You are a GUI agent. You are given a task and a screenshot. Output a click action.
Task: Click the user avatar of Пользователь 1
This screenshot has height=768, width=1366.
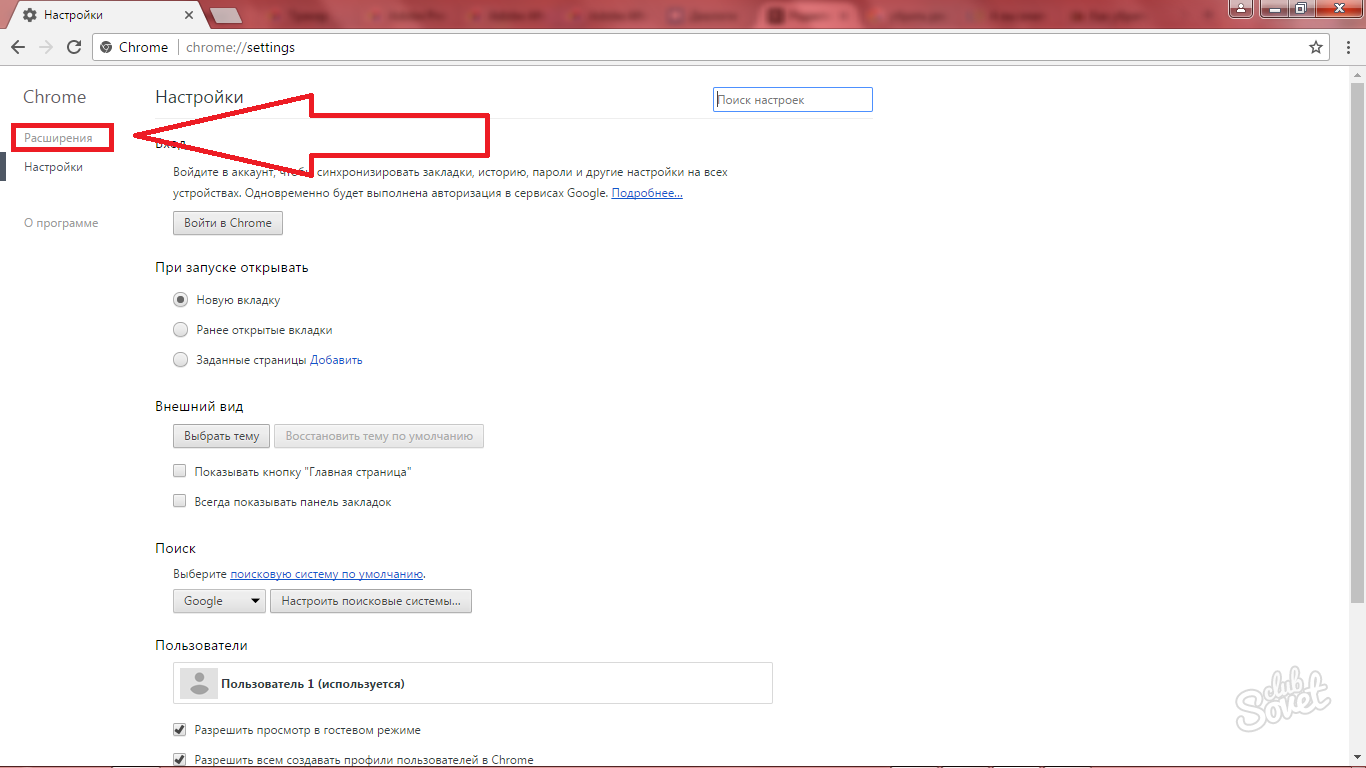199,683
